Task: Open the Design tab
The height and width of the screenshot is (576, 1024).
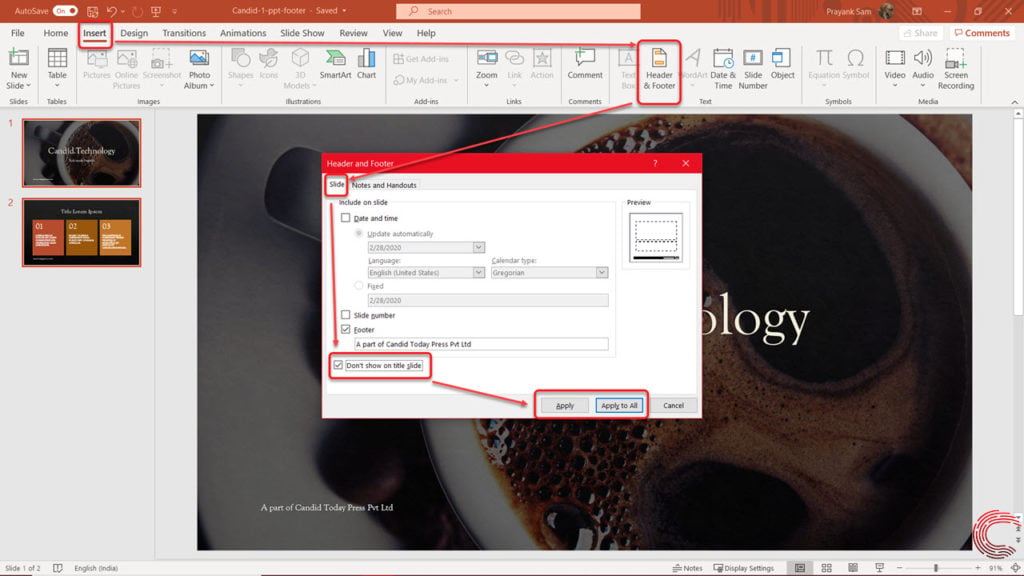Action: click(x=134, y=33)
